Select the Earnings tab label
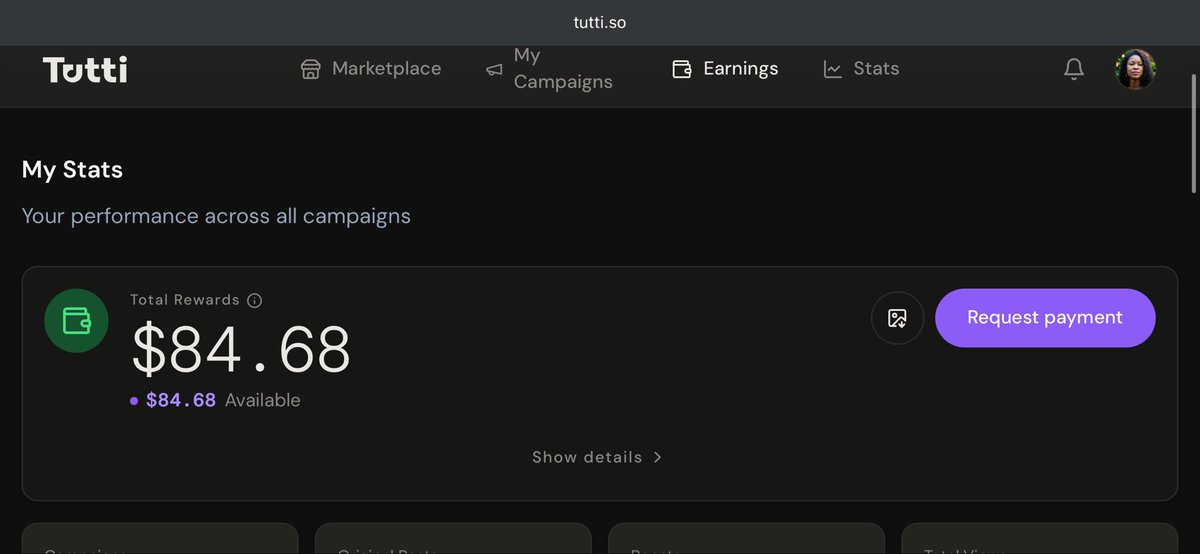Viewport: 1200px width, 554px height. point(741,69)
